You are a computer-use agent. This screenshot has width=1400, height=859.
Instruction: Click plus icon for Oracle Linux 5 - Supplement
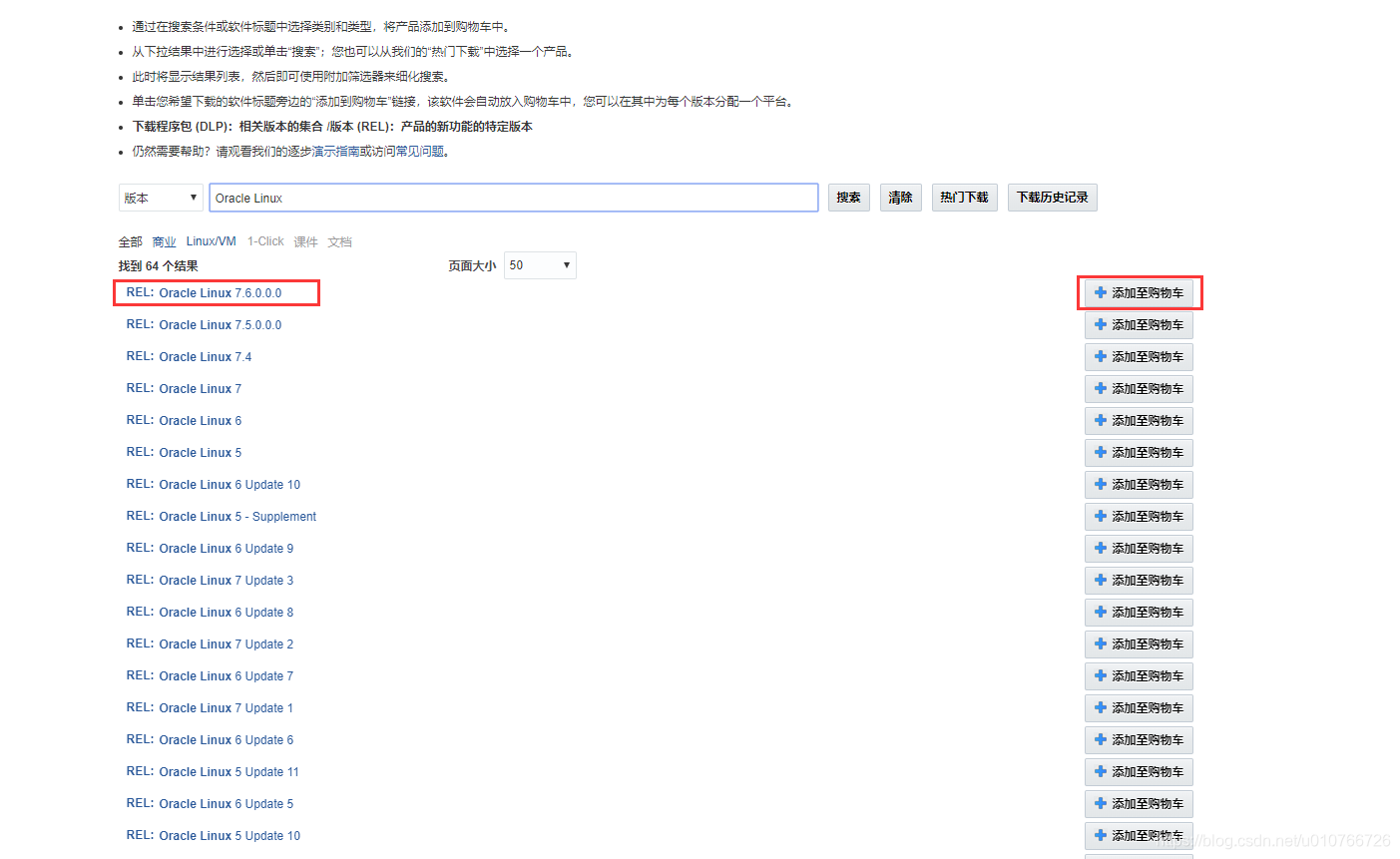pos(1101,517)
